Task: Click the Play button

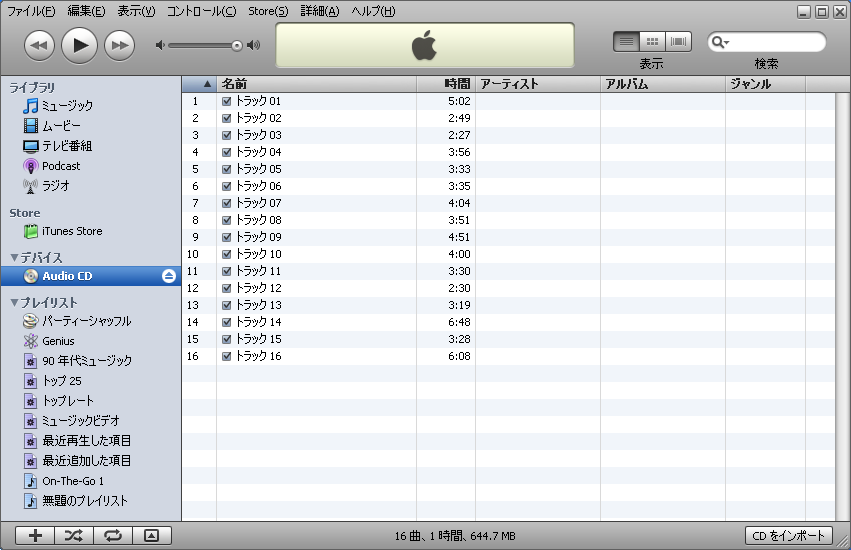Action: 79,46
